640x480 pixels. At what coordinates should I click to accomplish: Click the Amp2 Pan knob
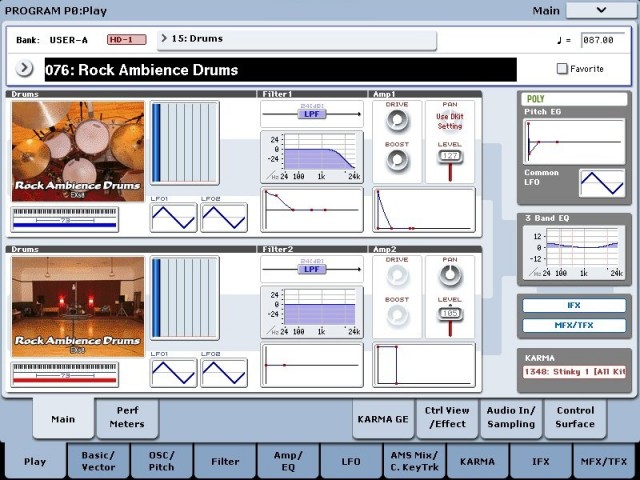point(450,276)
